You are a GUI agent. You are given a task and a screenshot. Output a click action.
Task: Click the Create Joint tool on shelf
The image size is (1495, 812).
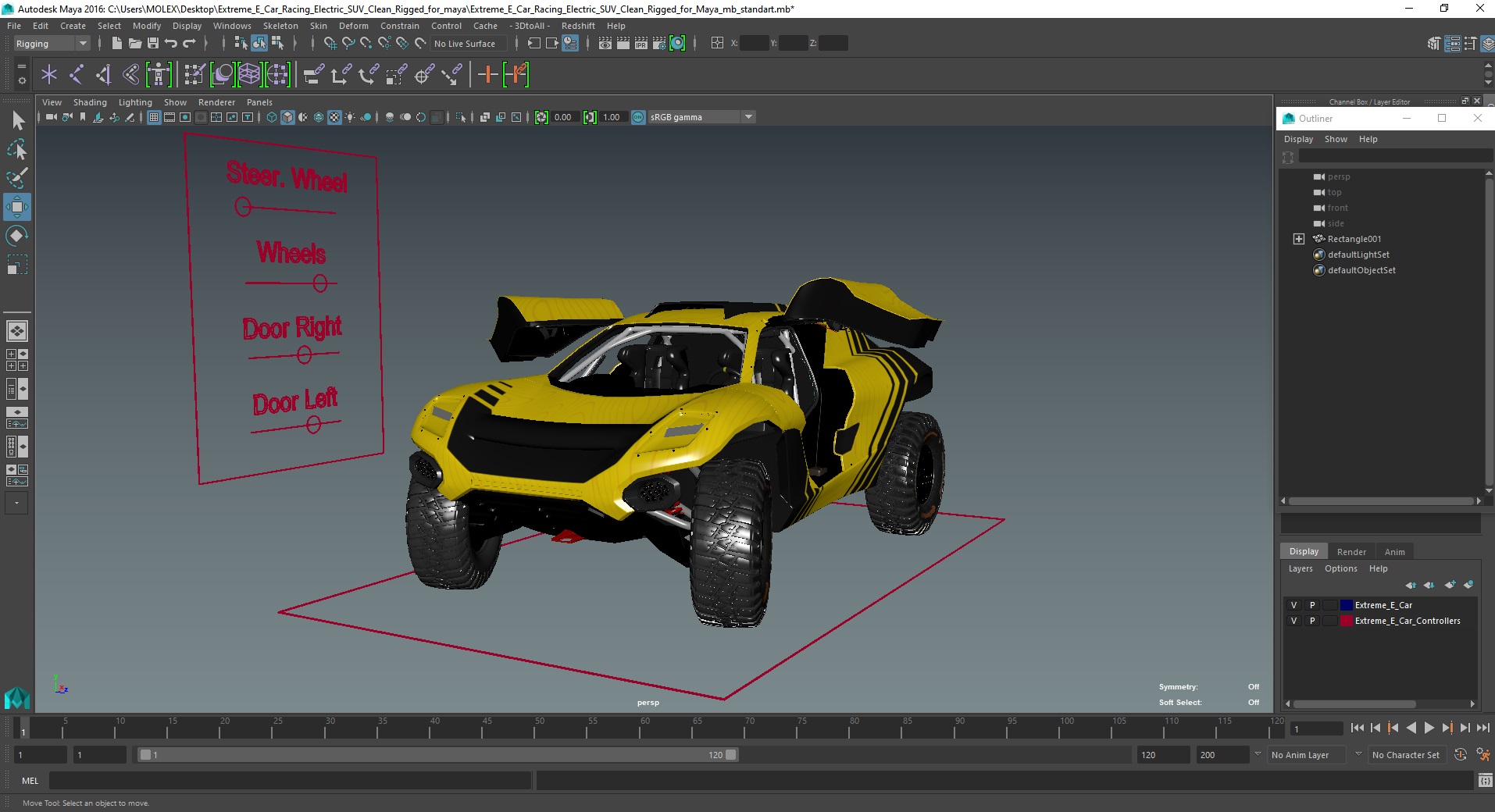(77, 75)
